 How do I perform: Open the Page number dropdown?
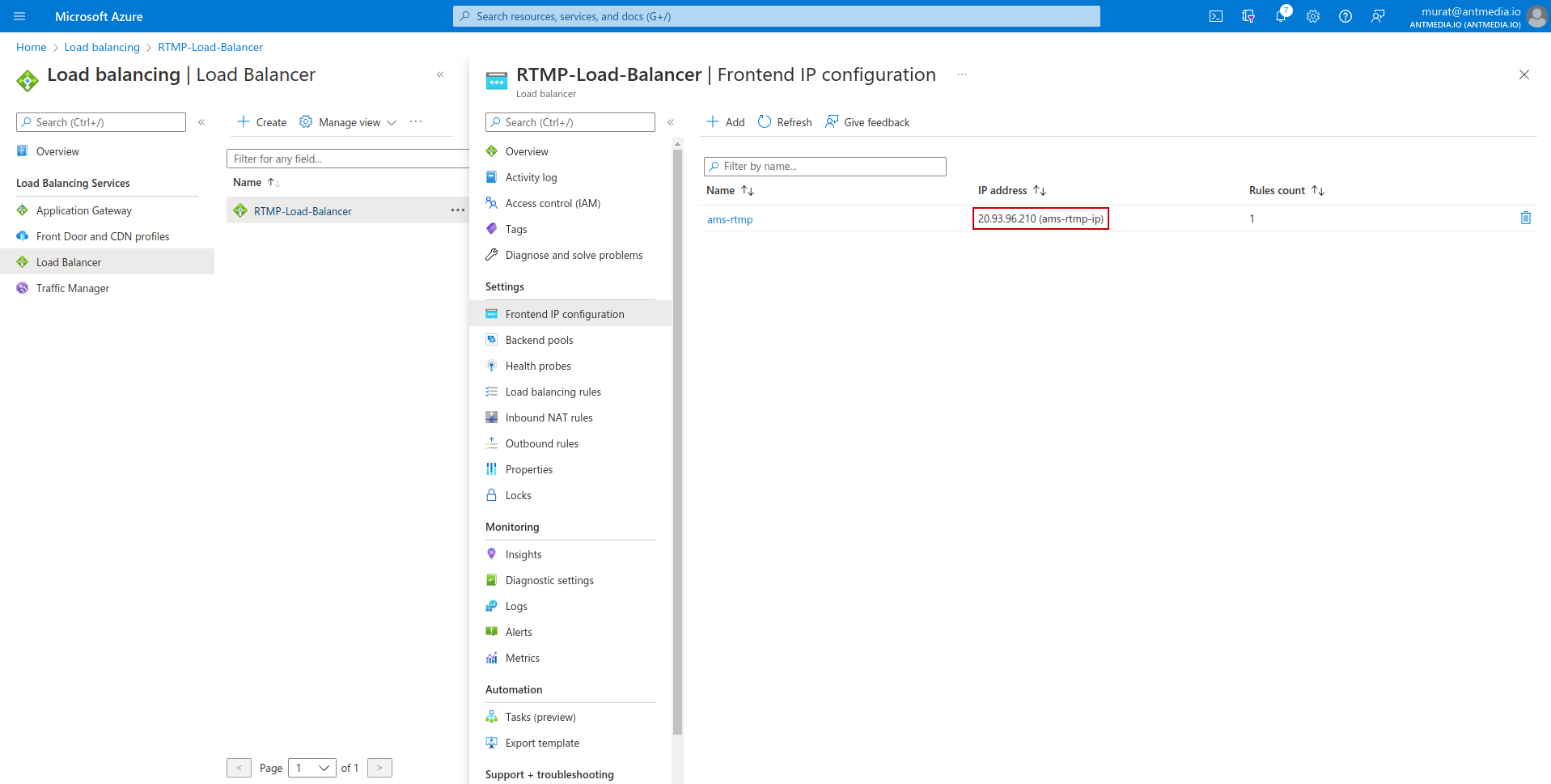(x=312, y=768)
